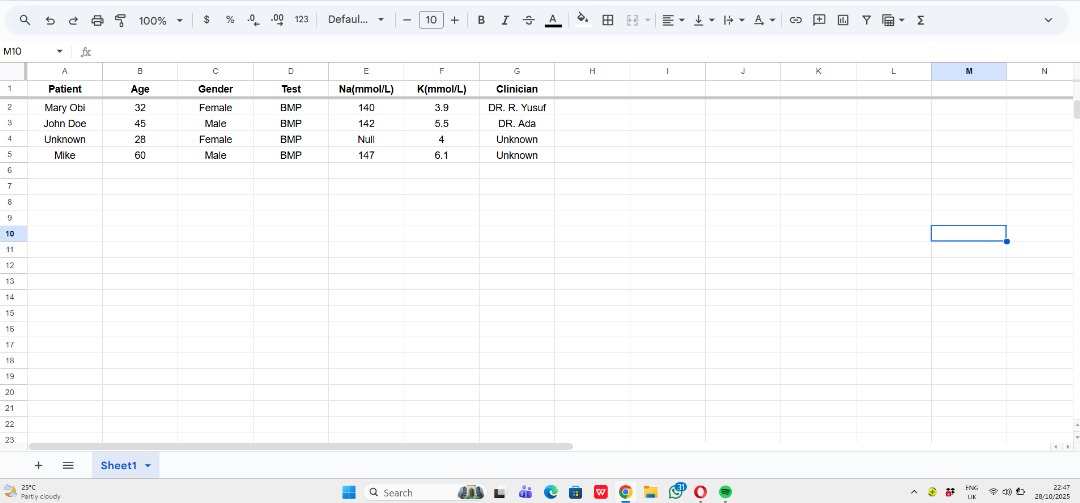Viewport: 1080px width, 503px height.
Task: Insert a chart
Action: point(843,20)
